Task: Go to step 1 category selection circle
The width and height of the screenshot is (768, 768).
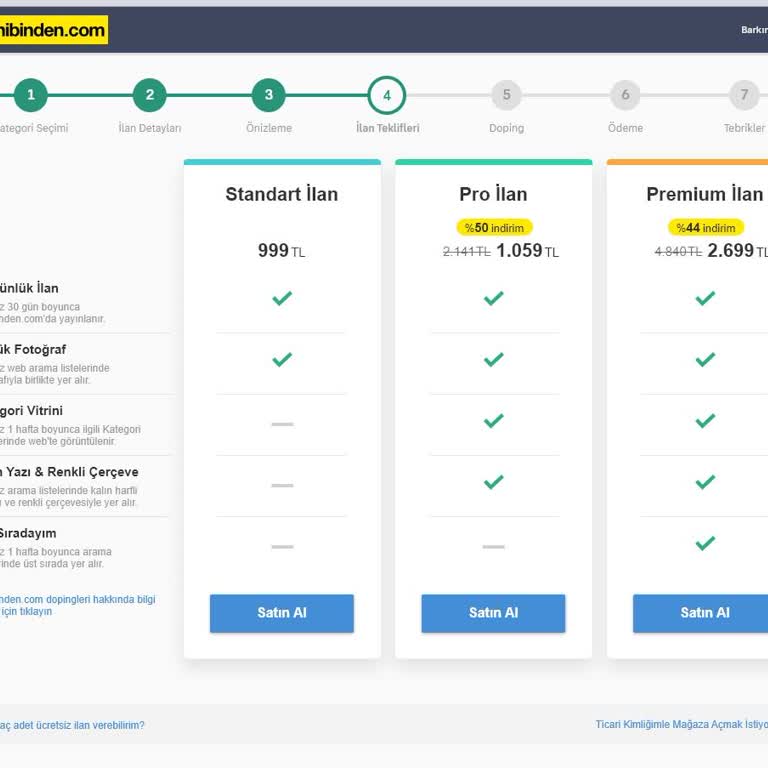Action: (31, 95)
